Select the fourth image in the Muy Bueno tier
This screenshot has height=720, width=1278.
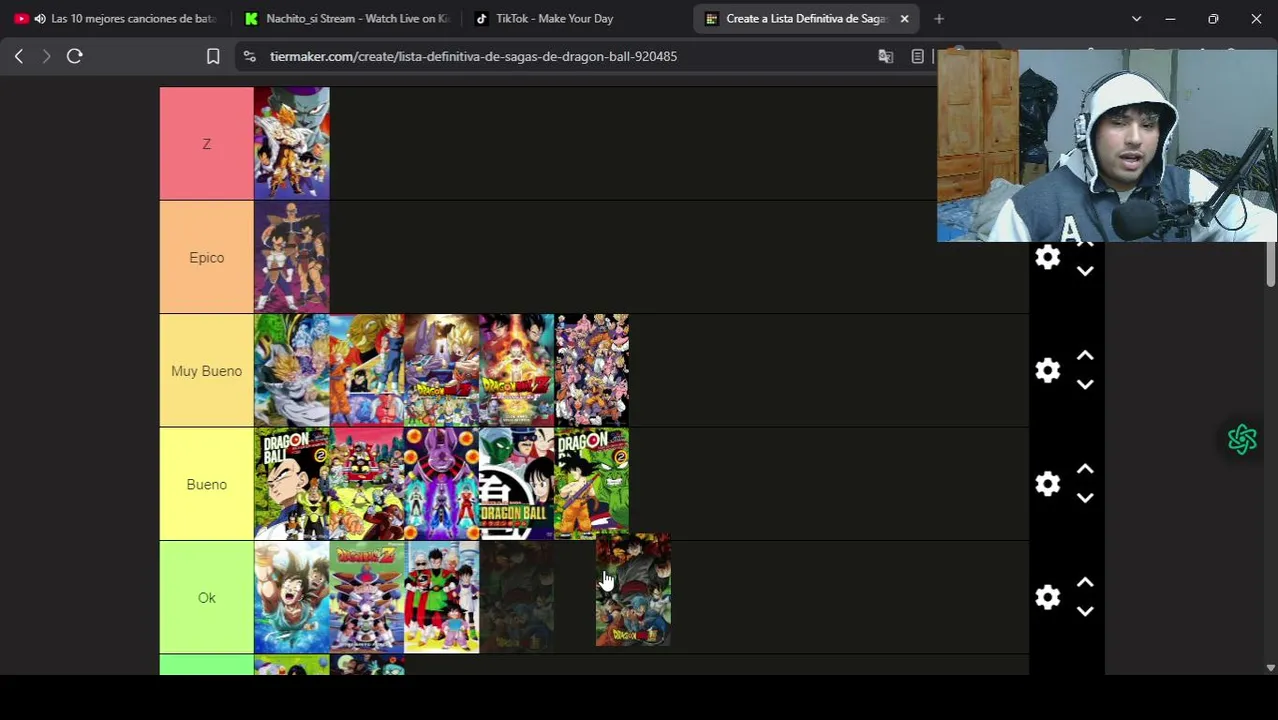517,371
